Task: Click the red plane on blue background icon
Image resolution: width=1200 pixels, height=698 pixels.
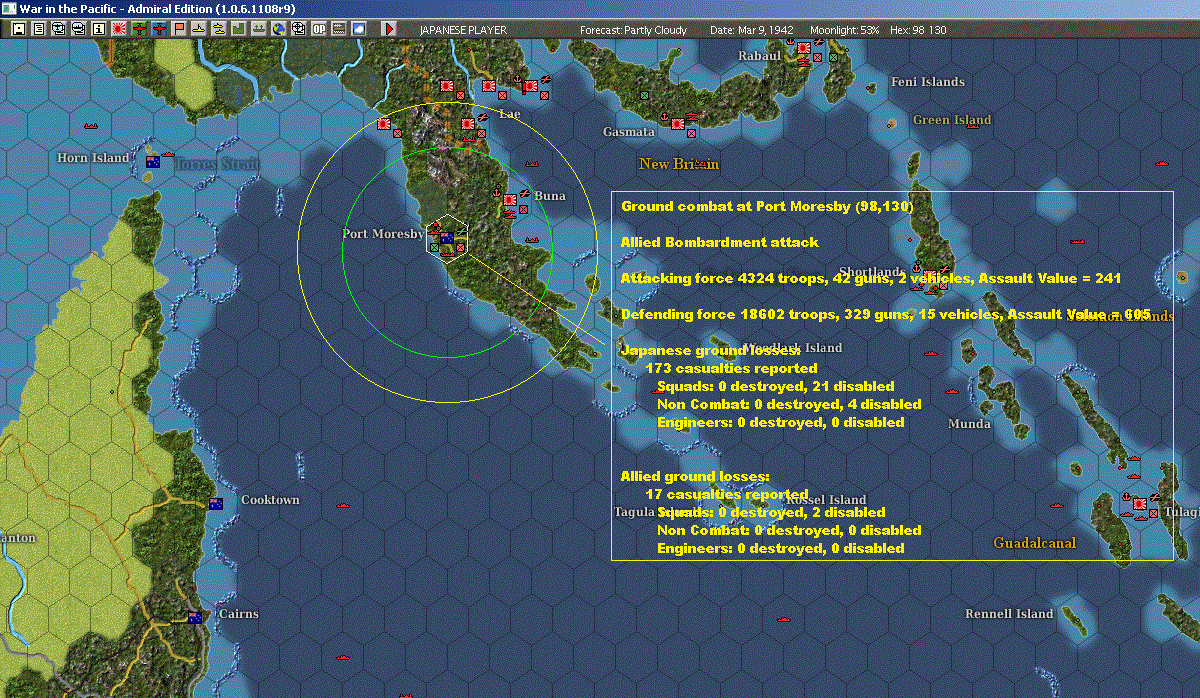Action: tap(159, 29)
